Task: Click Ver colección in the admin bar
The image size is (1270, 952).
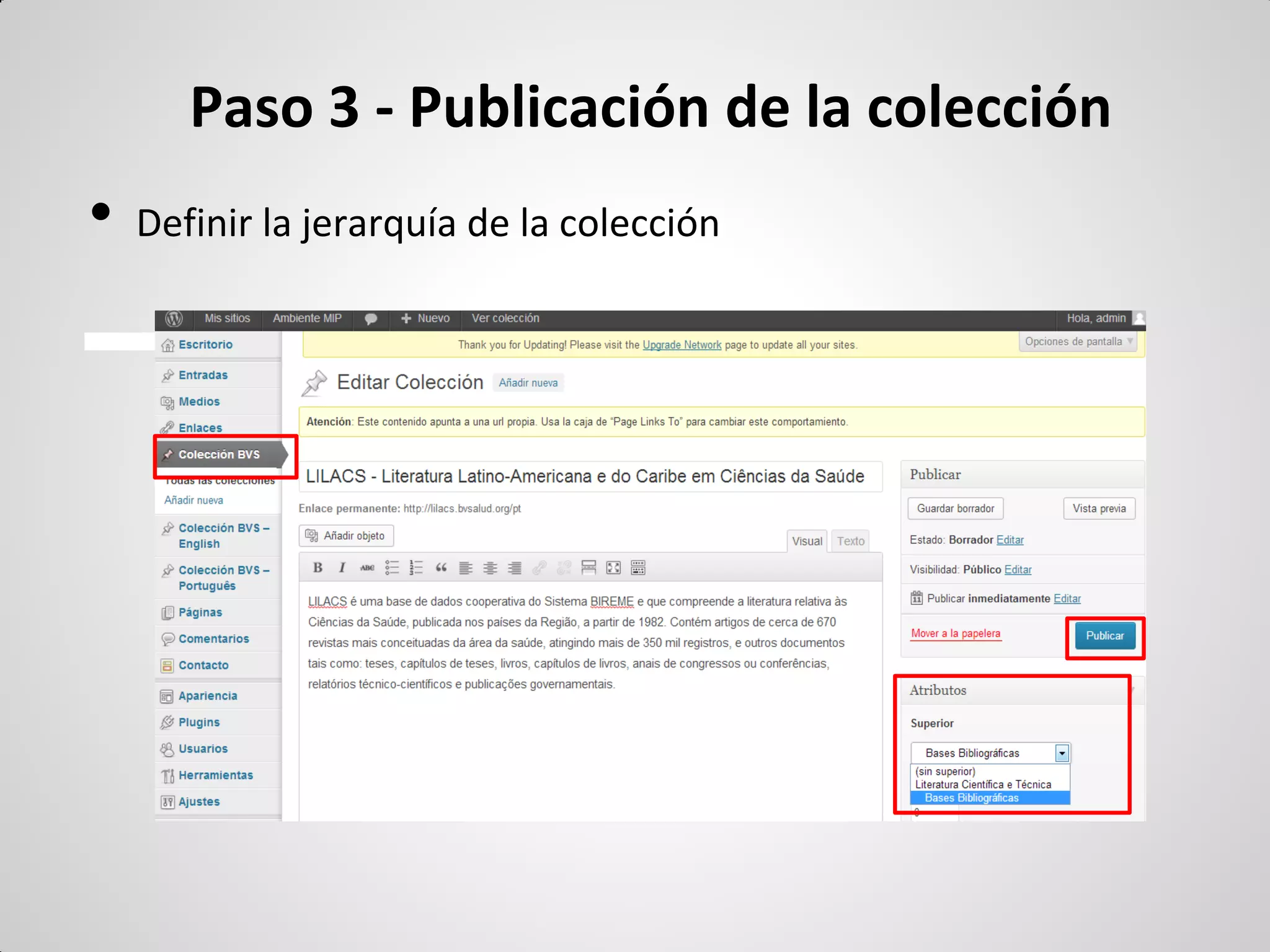Action: click(x=505, y=318)
